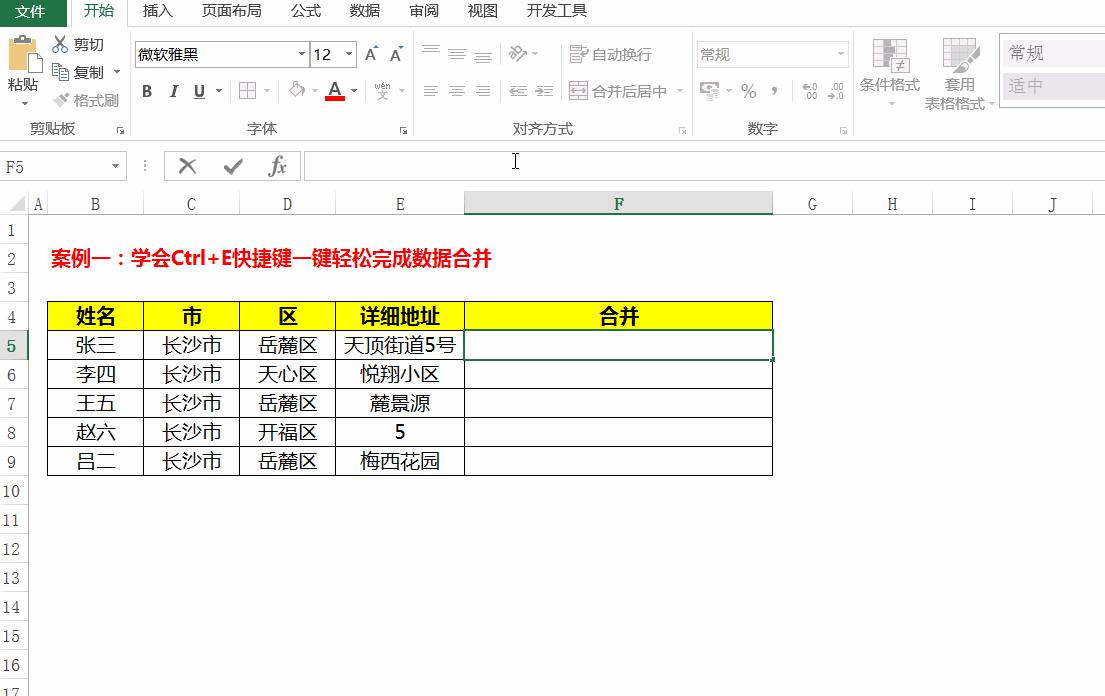Open the font name dropdown
Image resolution: width=1105 pixels, height=696 pixels.
pos(300,52)
